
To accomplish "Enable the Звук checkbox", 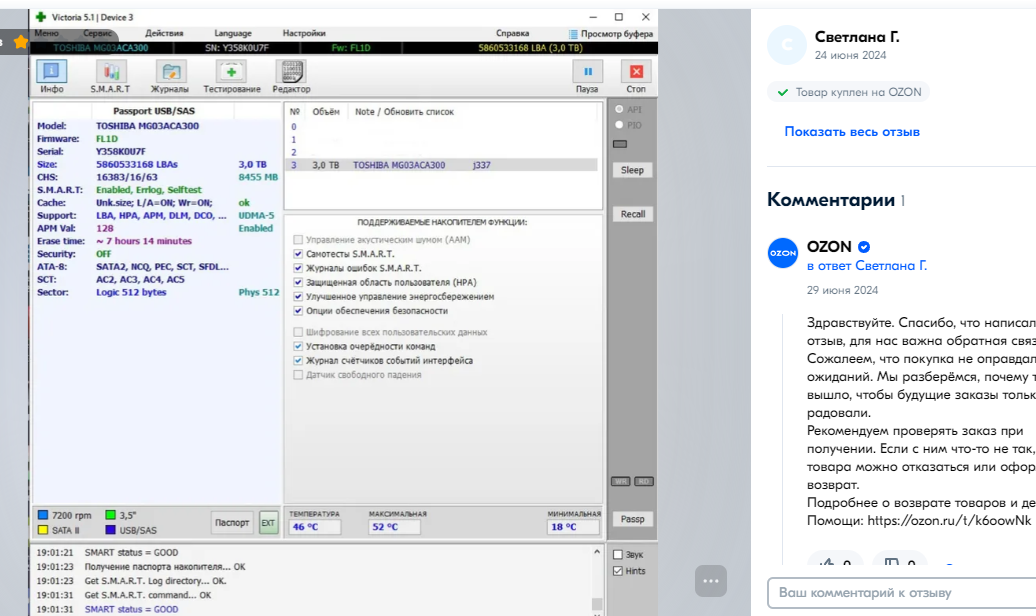I will [x=618, y=555].
